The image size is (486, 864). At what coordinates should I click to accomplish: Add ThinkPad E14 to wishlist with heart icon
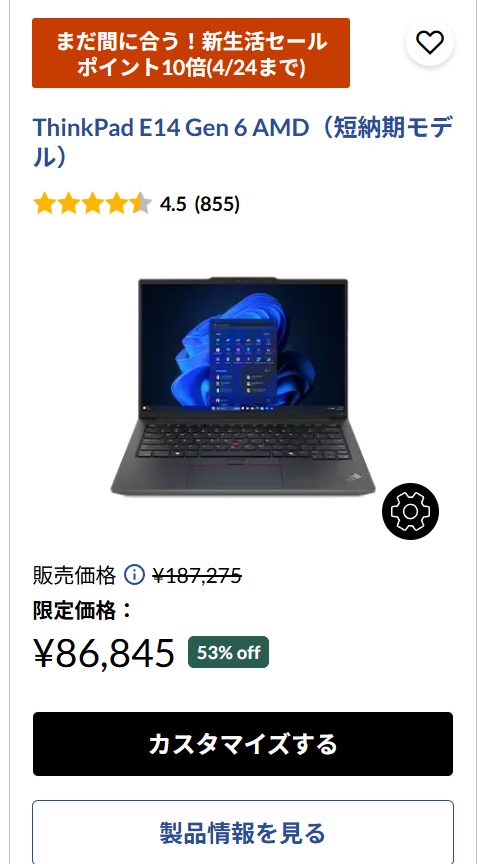click(x=430, y=42)
